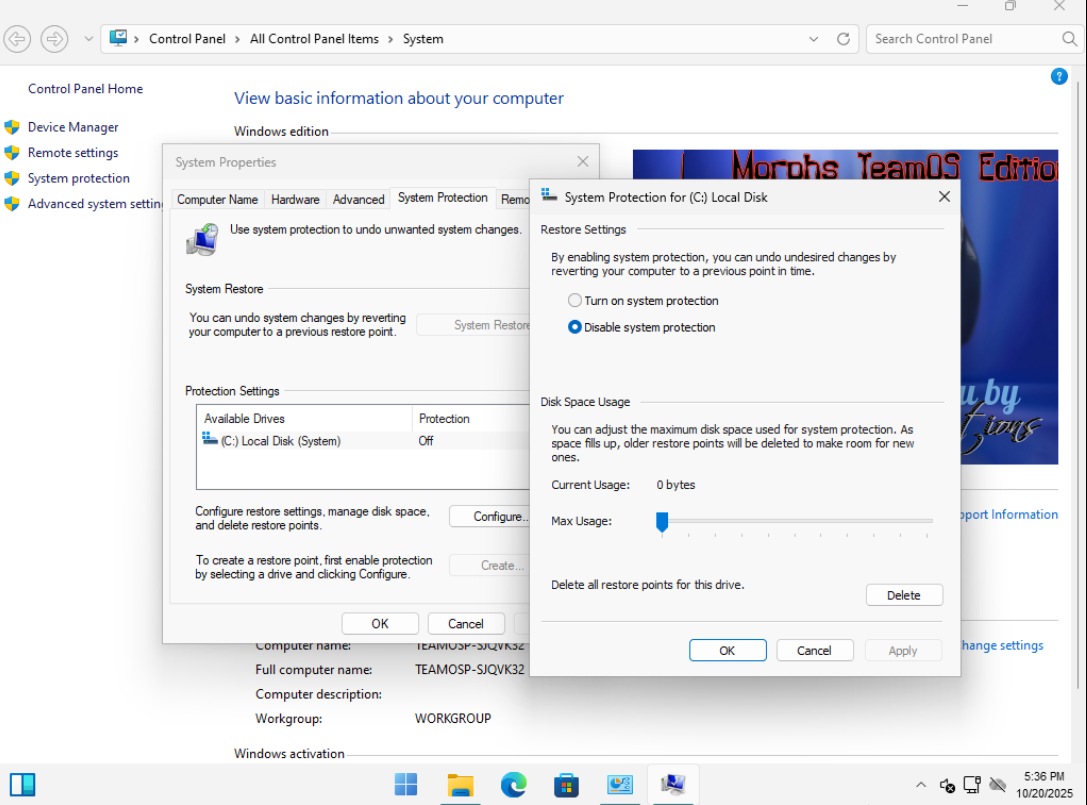
Task: Open recent locations dropdown arrow
Action: tap(88, 39)
